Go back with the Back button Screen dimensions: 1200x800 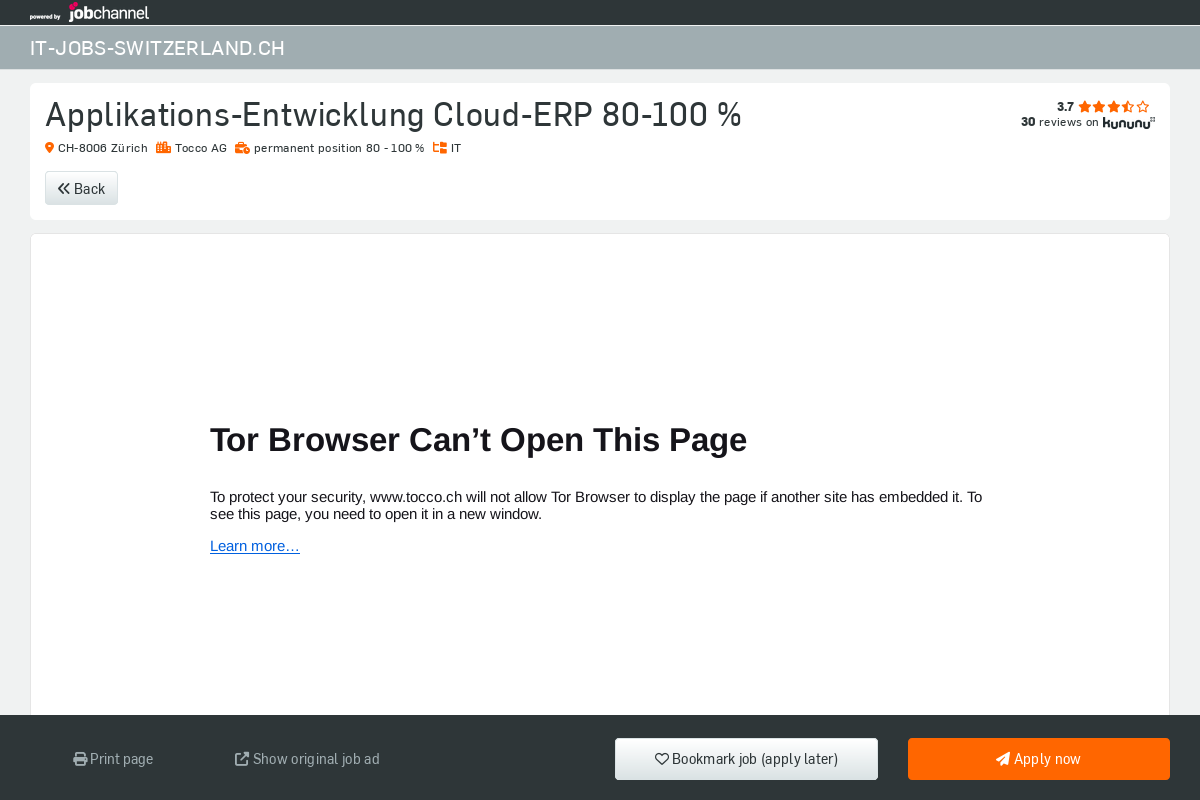click(81, 188)
